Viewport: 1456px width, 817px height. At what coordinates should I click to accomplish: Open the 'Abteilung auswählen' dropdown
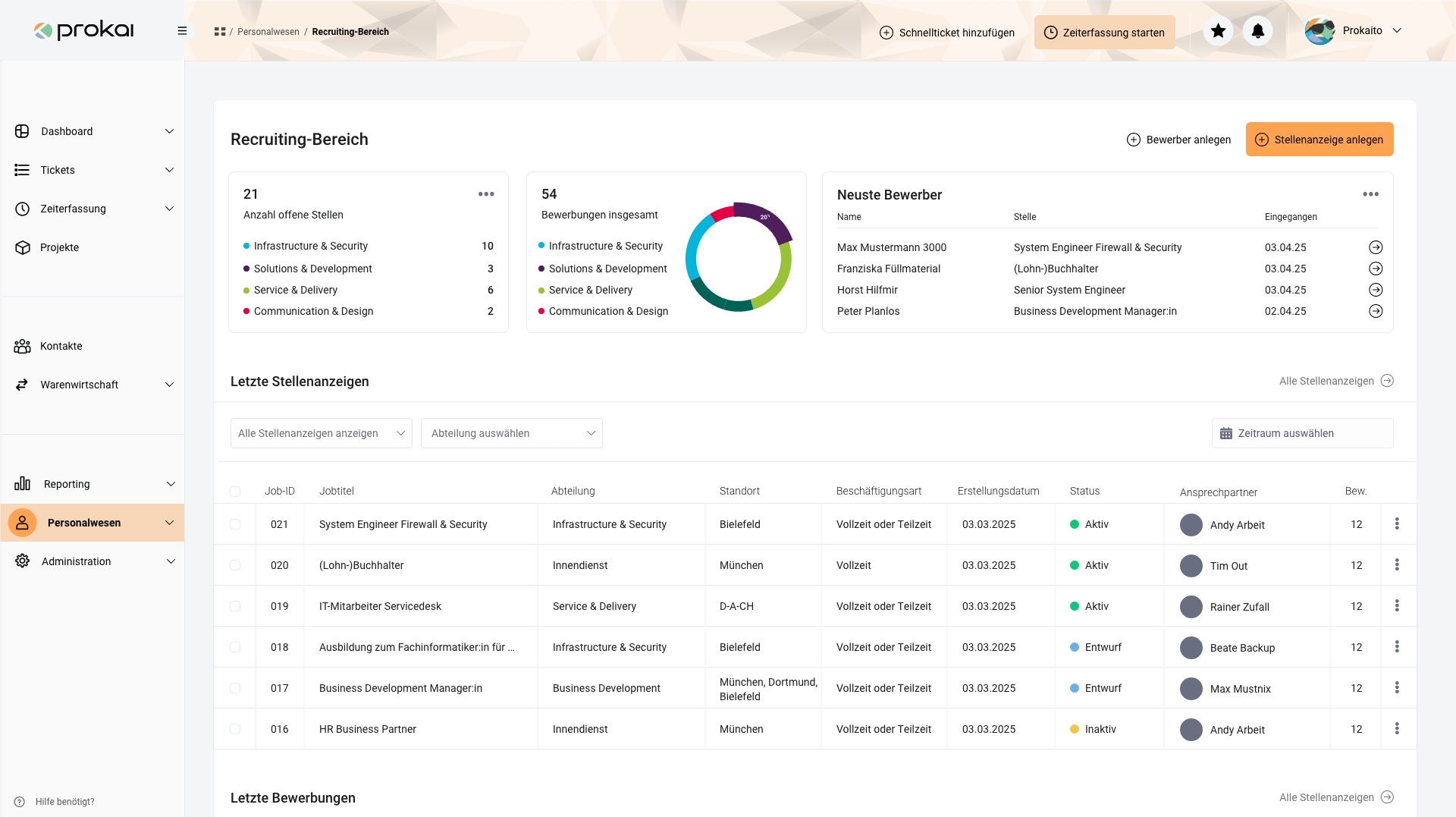(511, 433)
